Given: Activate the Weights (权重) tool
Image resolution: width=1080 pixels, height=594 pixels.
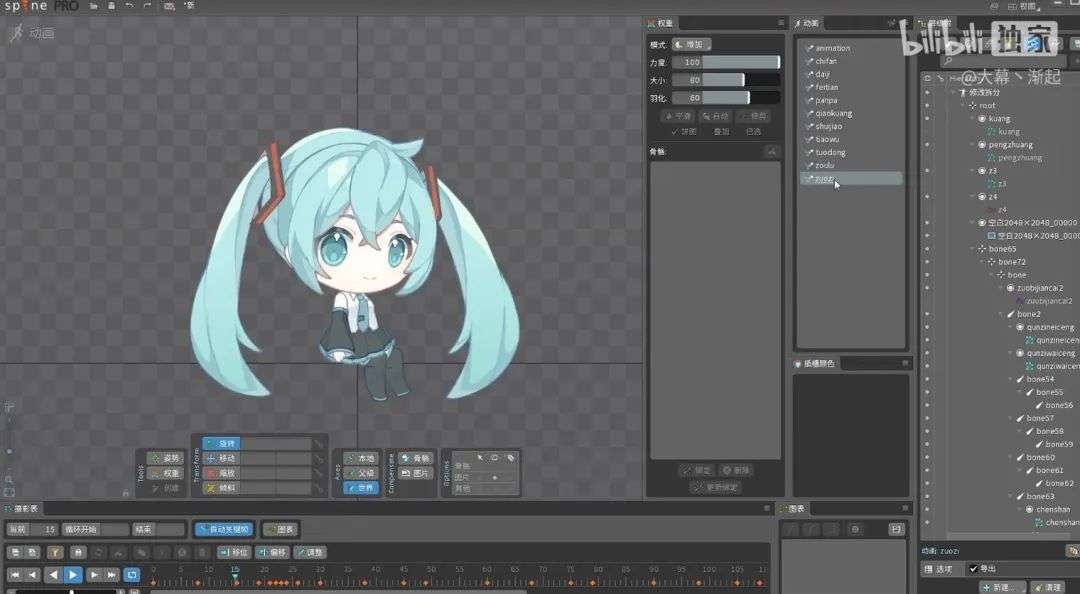Looking at the screenshot, I should tap(165, 473).
